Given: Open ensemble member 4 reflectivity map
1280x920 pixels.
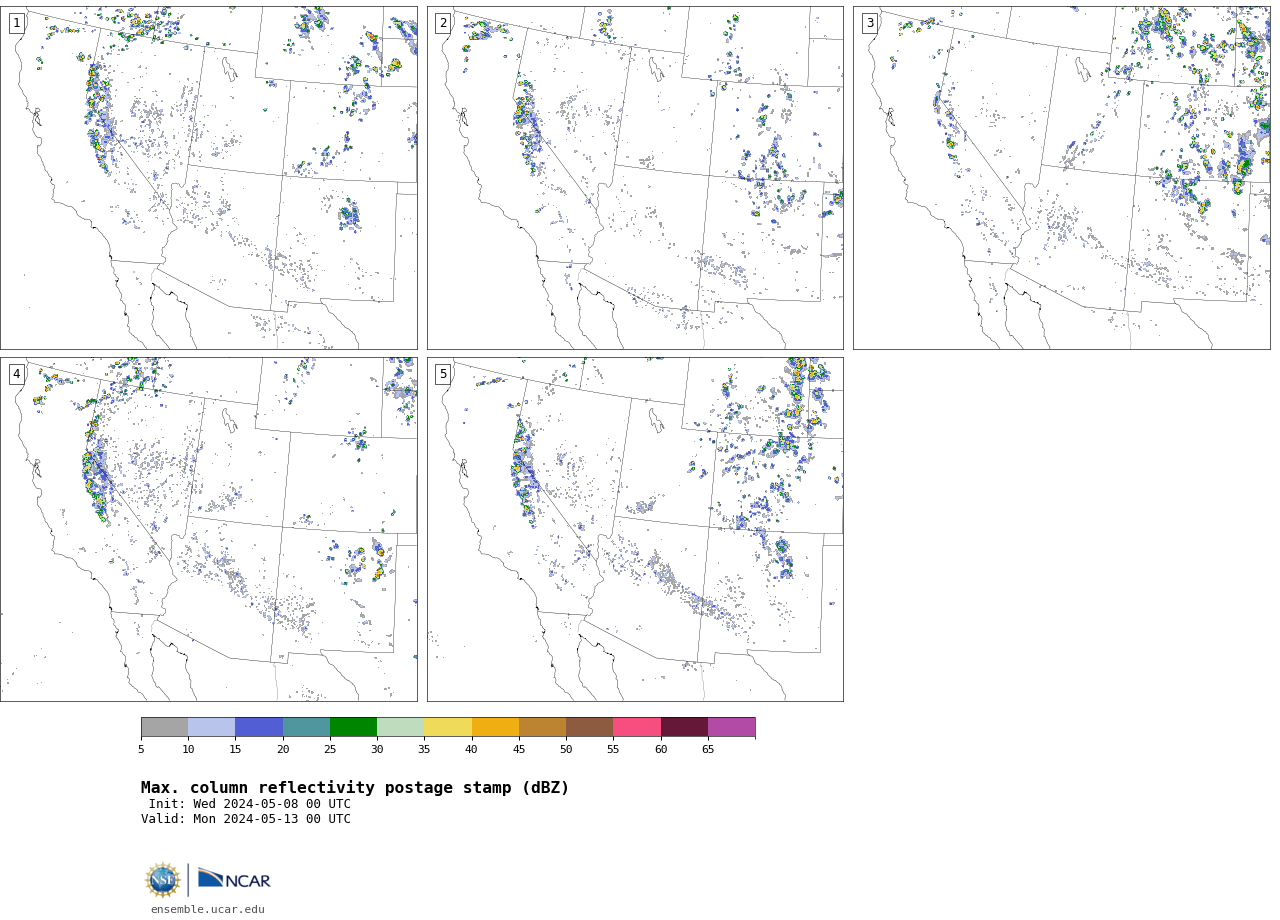Looking at the screenshot, I should coord(209,529).
